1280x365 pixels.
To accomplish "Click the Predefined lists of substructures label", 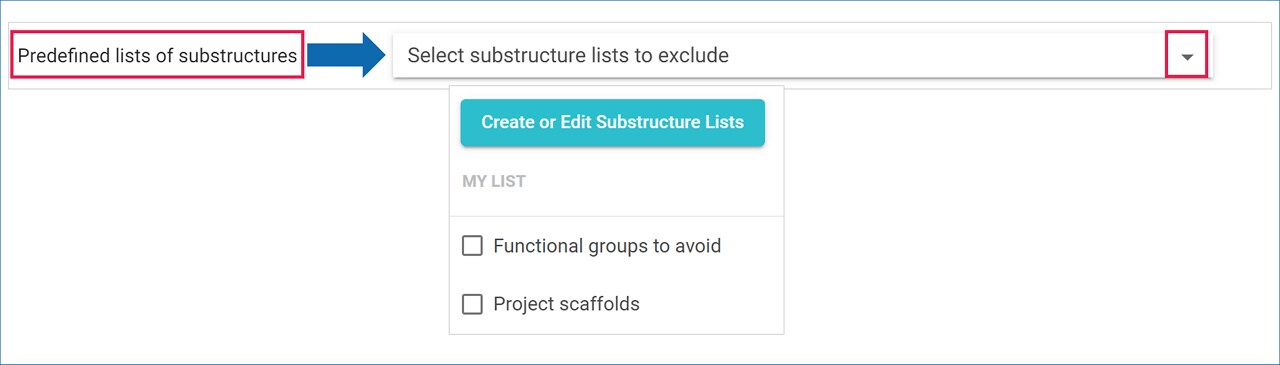I will click(x=157, y=56).
